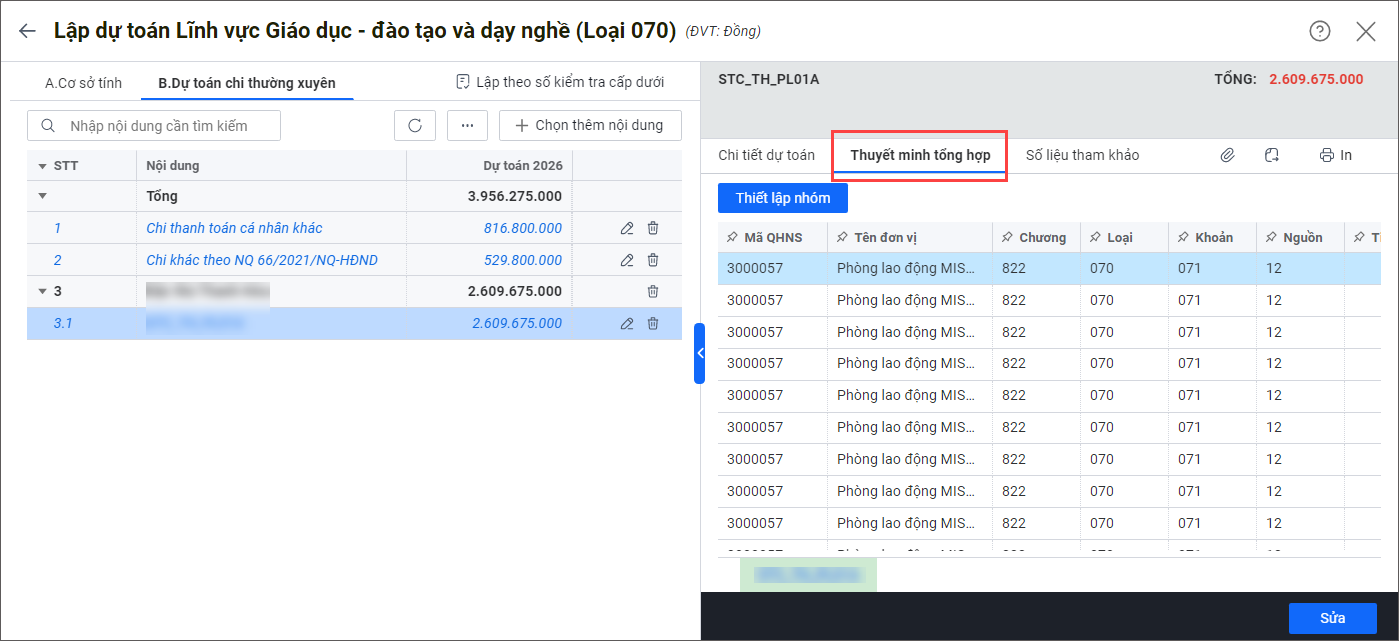Open the three-dots more options button
1399x641 pixels.
(466, 126)
